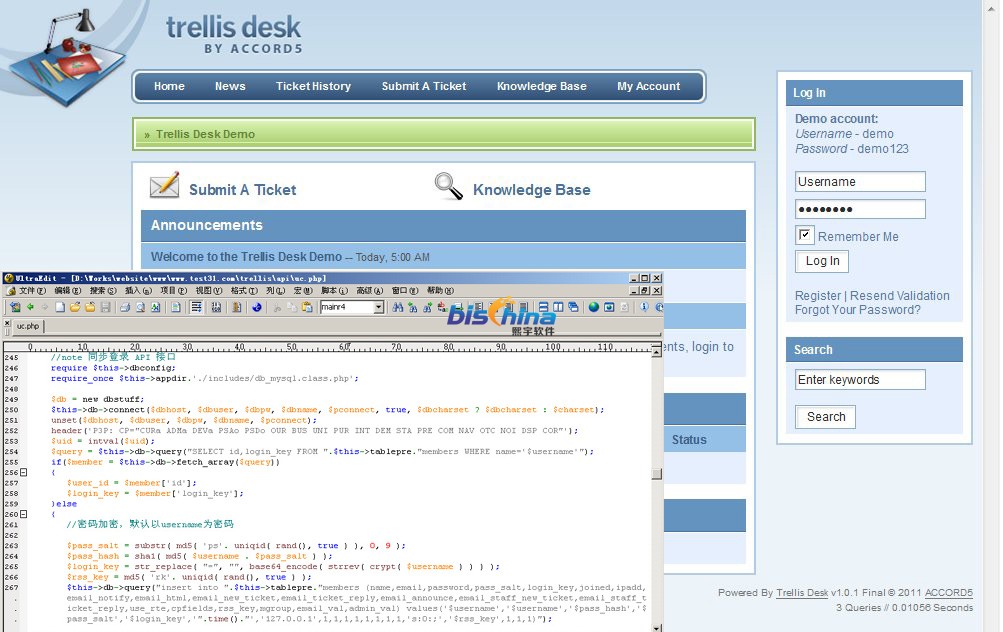This screenshot has height=632, width=1003.
Task: Open the 搜索(S) Search menu in UltraEdit
Action: (102, 290)
